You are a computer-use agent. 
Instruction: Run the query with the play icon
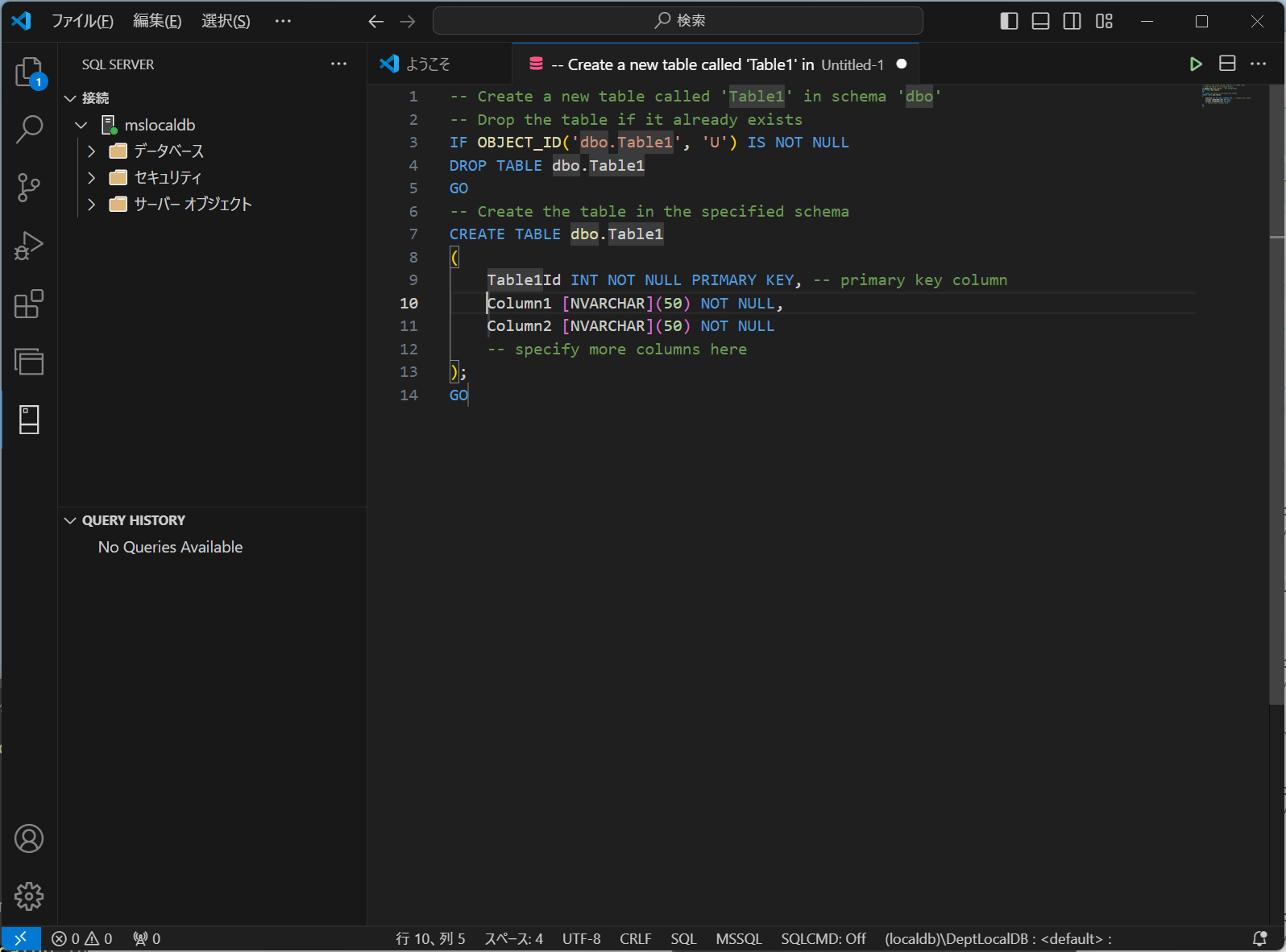click(x=1196, y=64)
